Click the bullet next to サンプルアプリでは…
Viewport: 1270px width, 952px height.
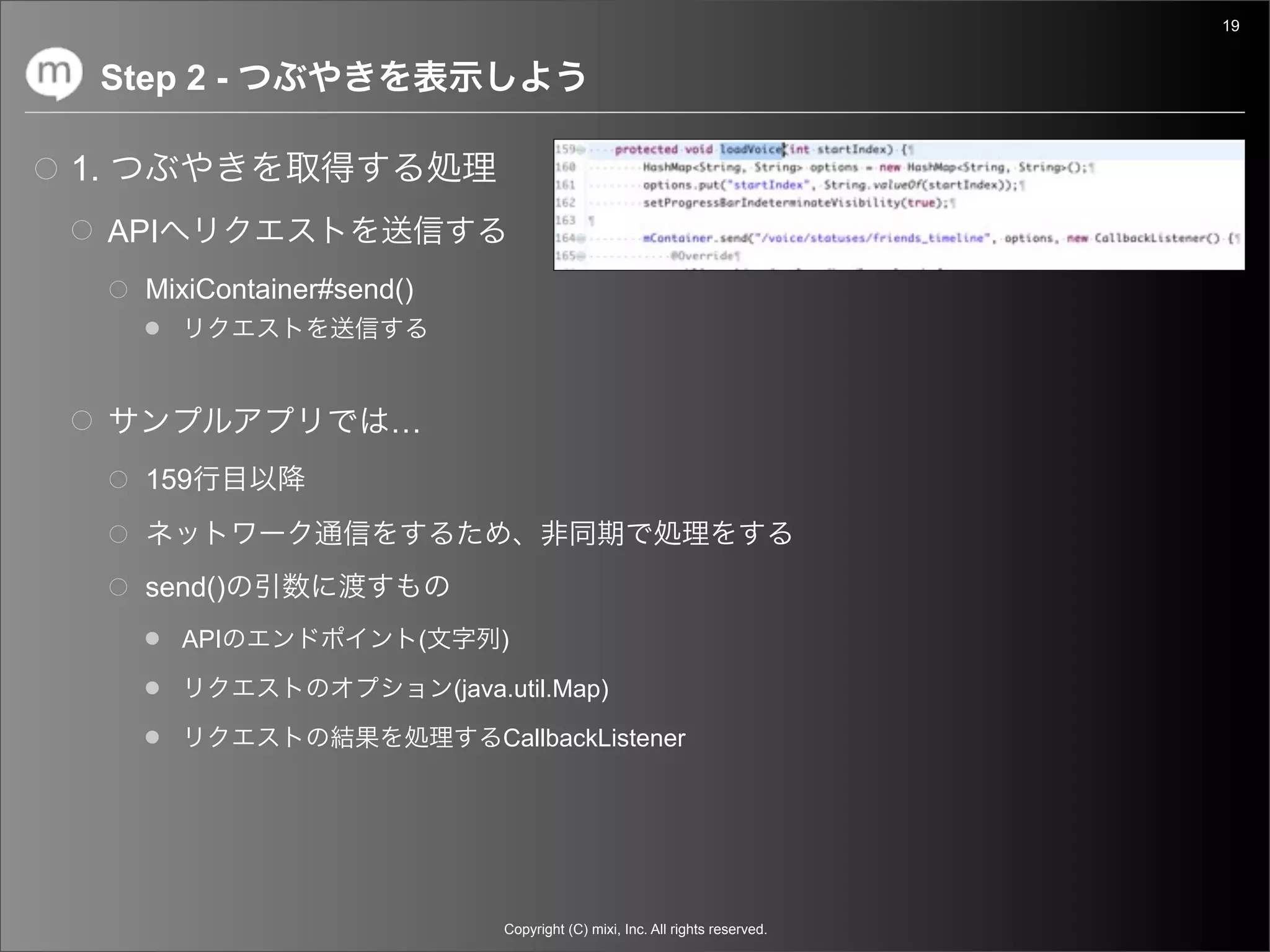click(82, 421)
